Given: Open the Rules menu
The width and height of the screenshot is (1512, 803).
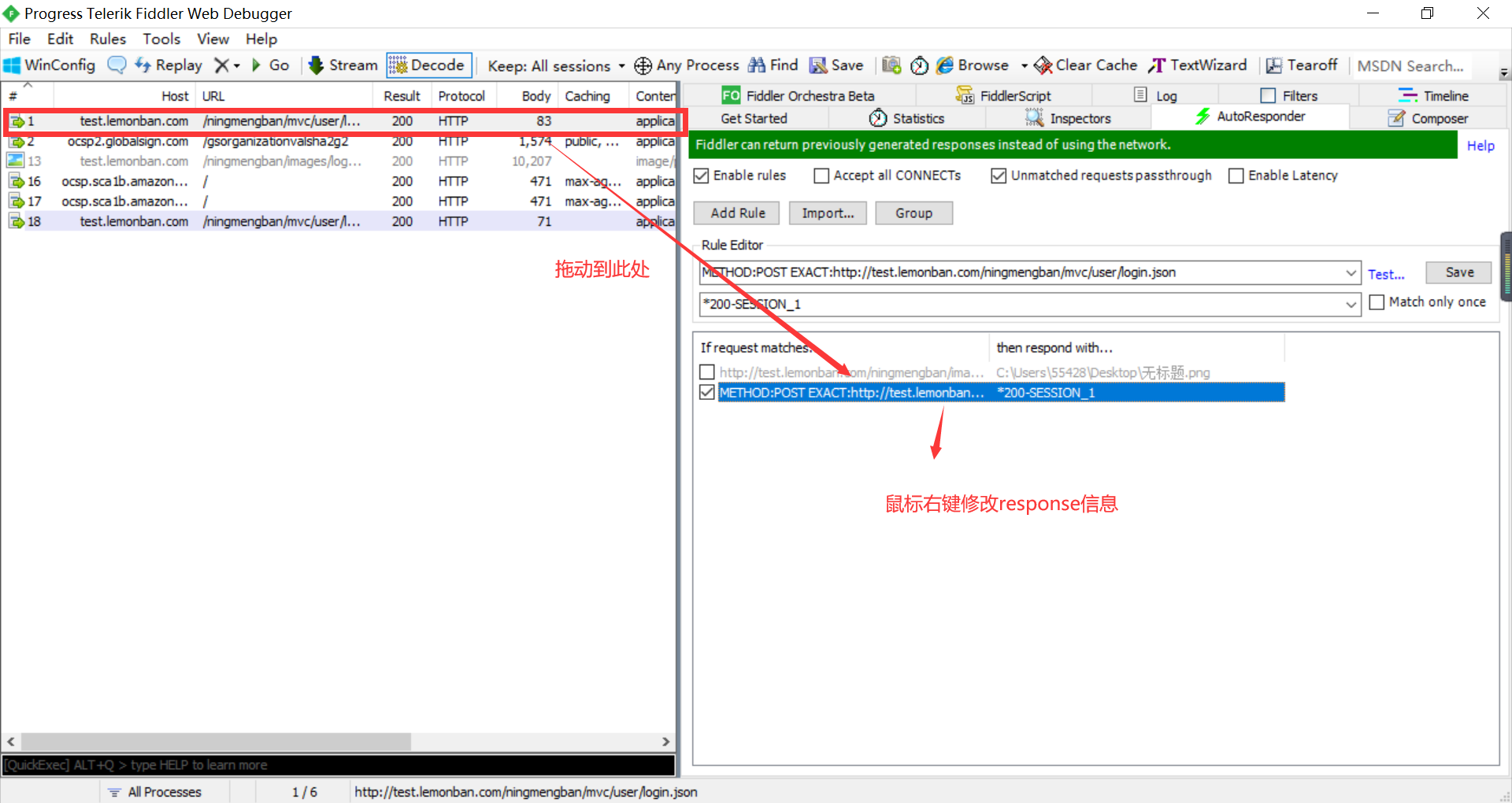Looking at the screenshot, I should coord(108,39).
